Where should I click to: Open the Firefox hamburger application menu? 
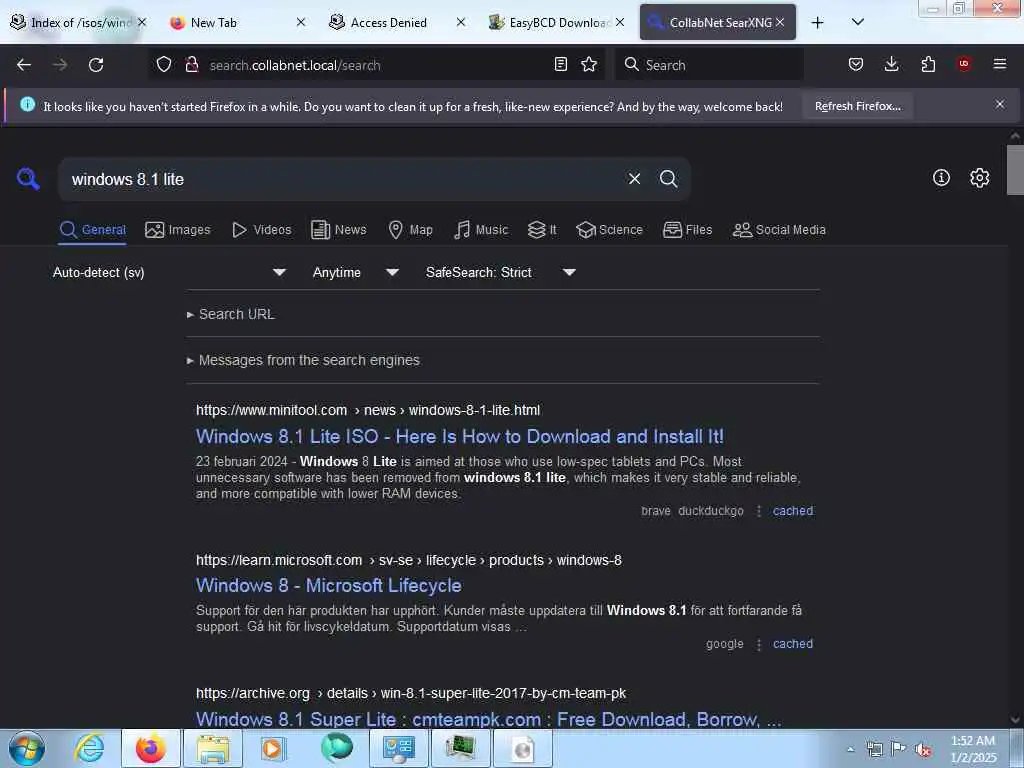pos(1000,64)
